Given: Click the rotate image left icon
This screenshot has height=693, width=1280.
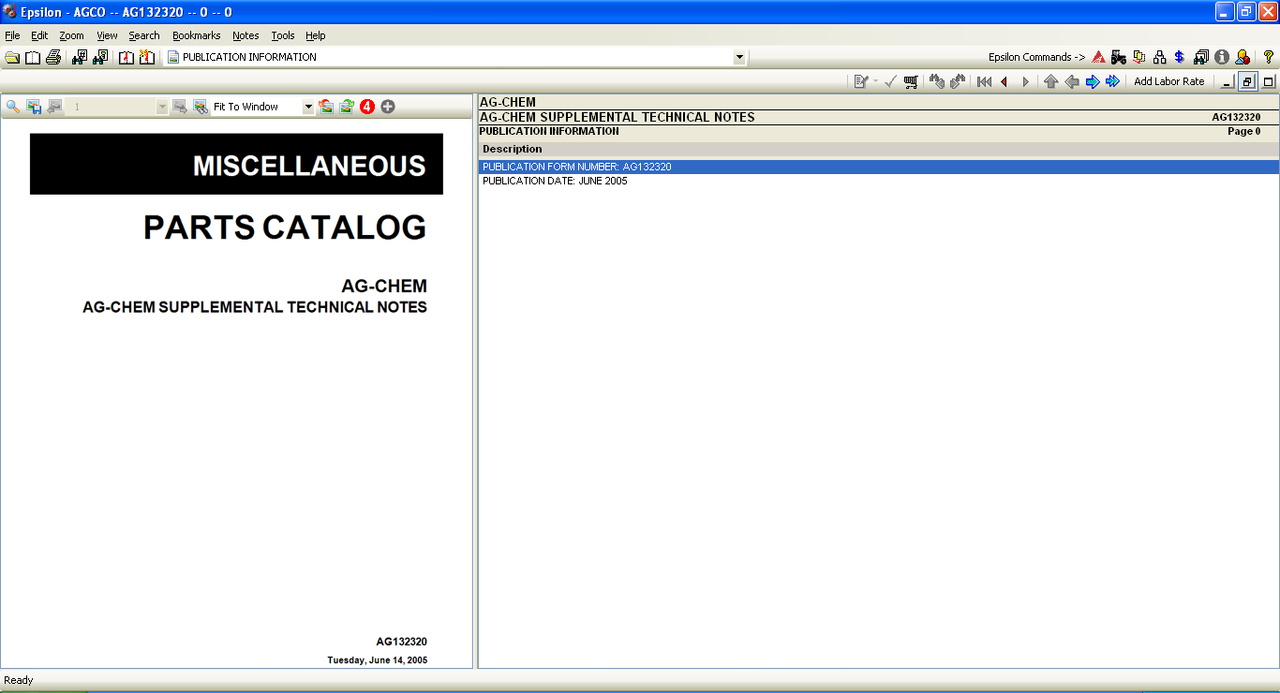Looking at the screenshot, I should (326, 106).
